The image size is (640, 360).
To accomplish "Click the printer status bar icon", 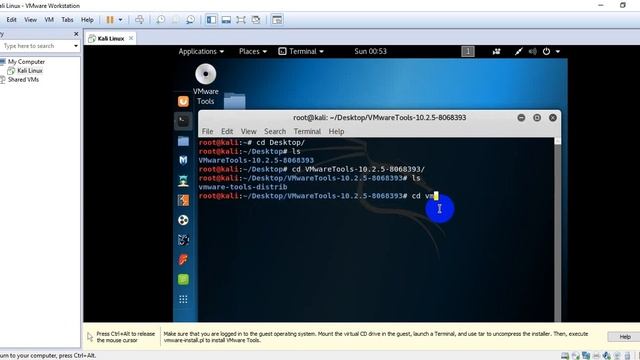I will [x=596, y=356].
